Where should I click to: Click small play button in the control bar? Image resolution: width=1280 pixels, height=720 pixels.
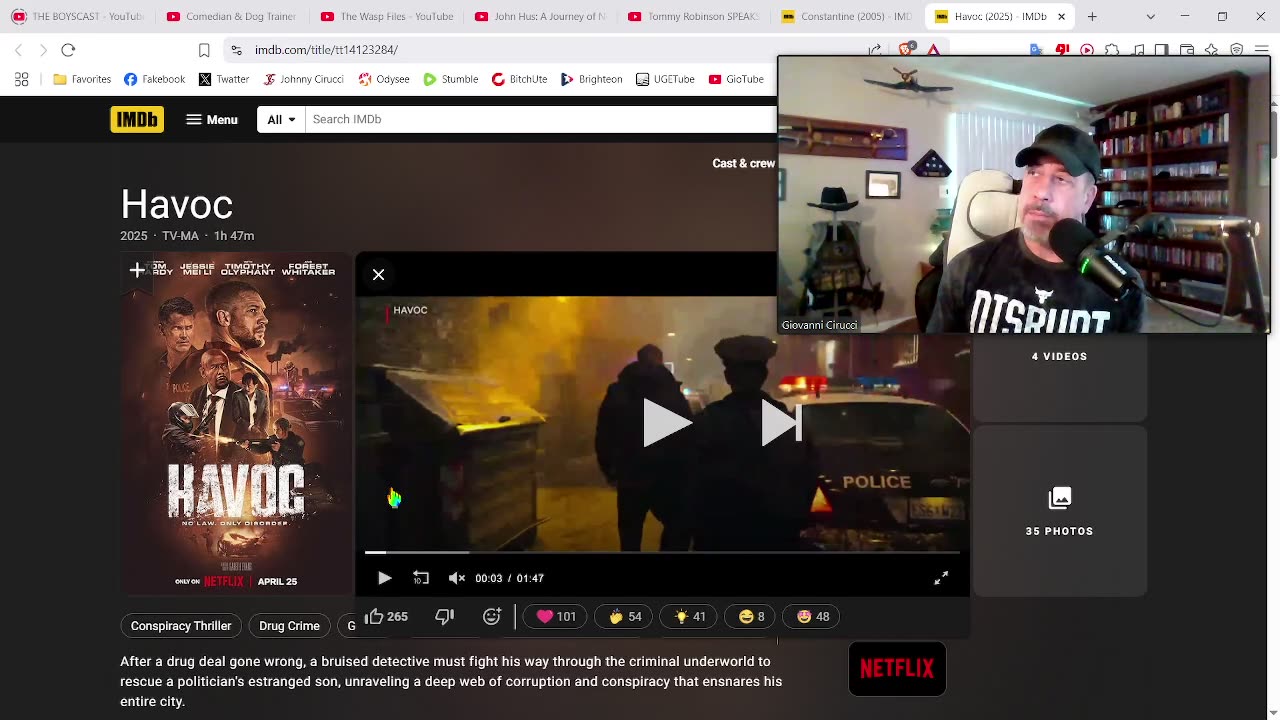point(385,578)
